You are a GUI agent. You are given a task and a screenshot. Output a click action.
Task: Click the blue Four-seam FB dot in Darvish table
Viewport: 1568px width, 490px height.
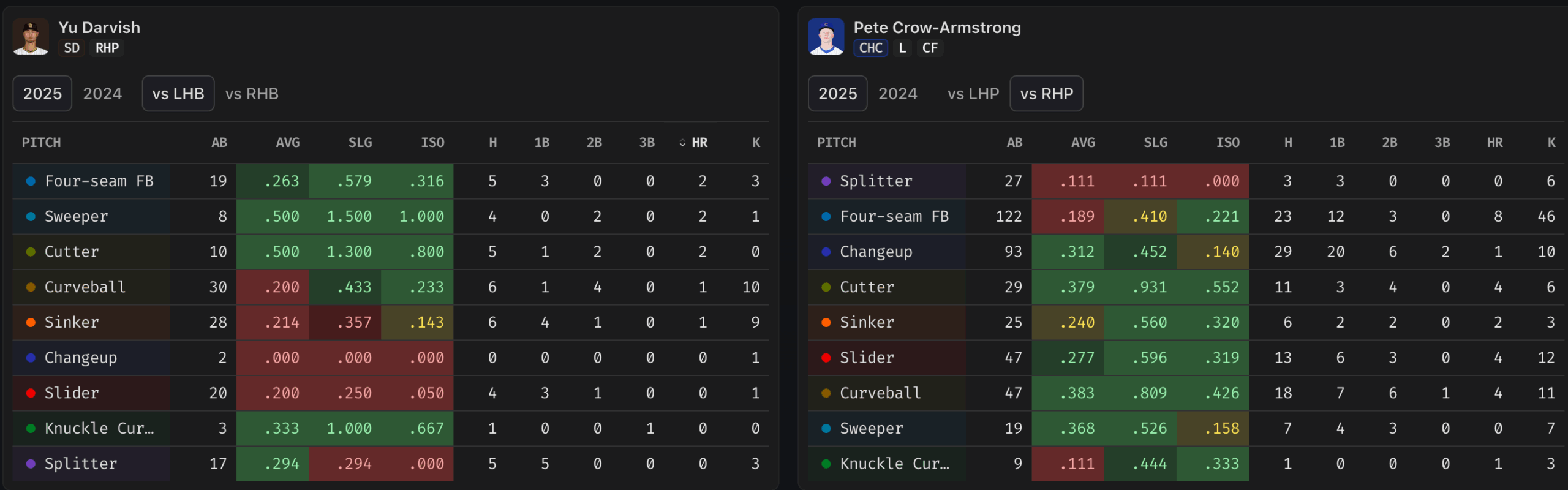31,181
